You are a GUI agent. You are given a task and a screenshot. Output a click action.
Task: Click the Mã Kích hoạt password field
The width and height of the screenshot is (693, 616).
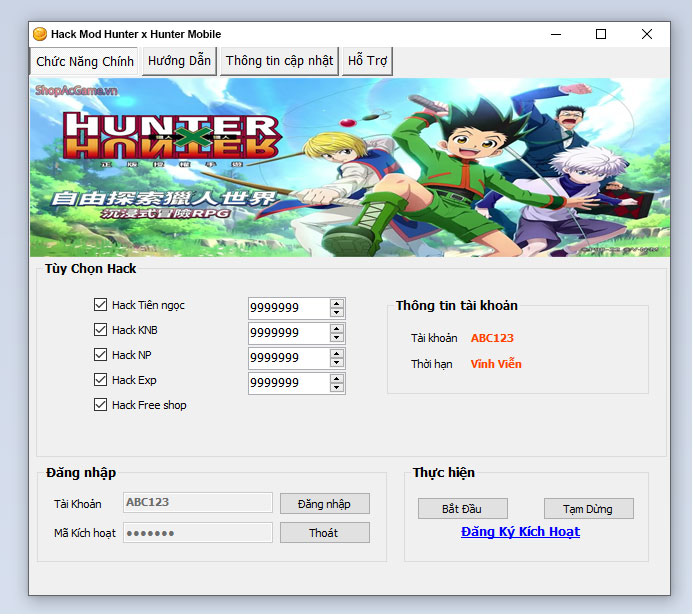tap(198, 533)
